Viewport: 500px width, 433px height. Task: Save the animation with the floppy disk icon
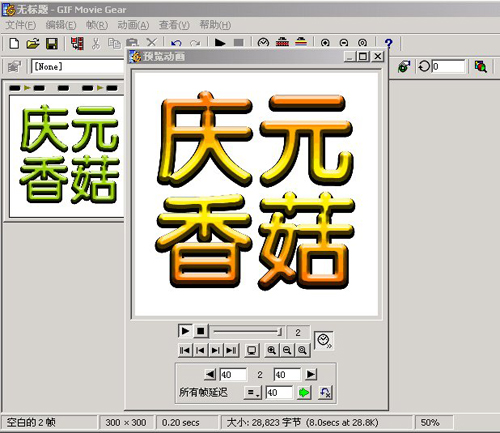click(x=51, y=43)
